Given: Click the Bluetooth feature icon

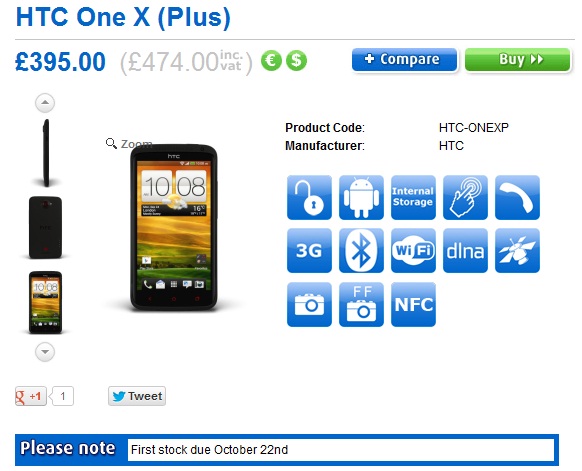Looking at the screenshot, I should [x=361, y=251].
